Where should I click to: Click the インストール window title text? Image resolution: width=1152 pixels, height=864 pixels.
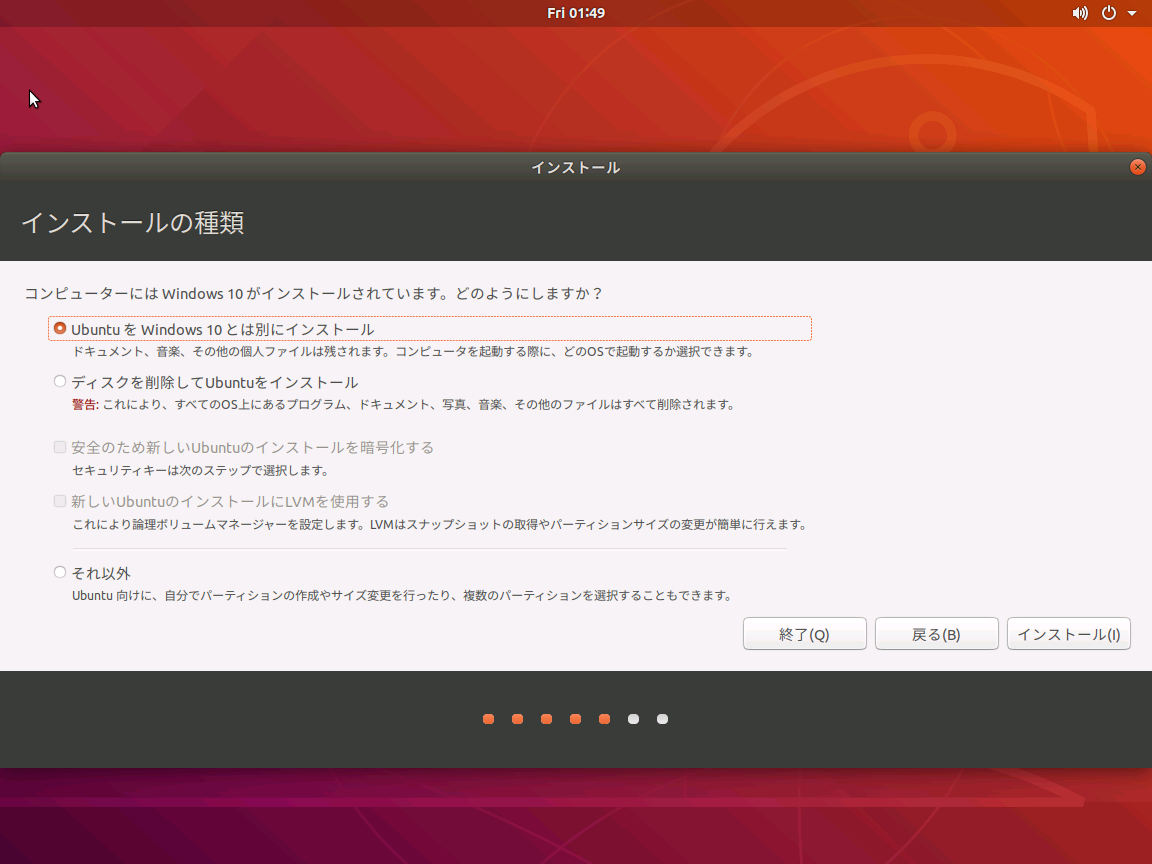click(x=576, y=168)
